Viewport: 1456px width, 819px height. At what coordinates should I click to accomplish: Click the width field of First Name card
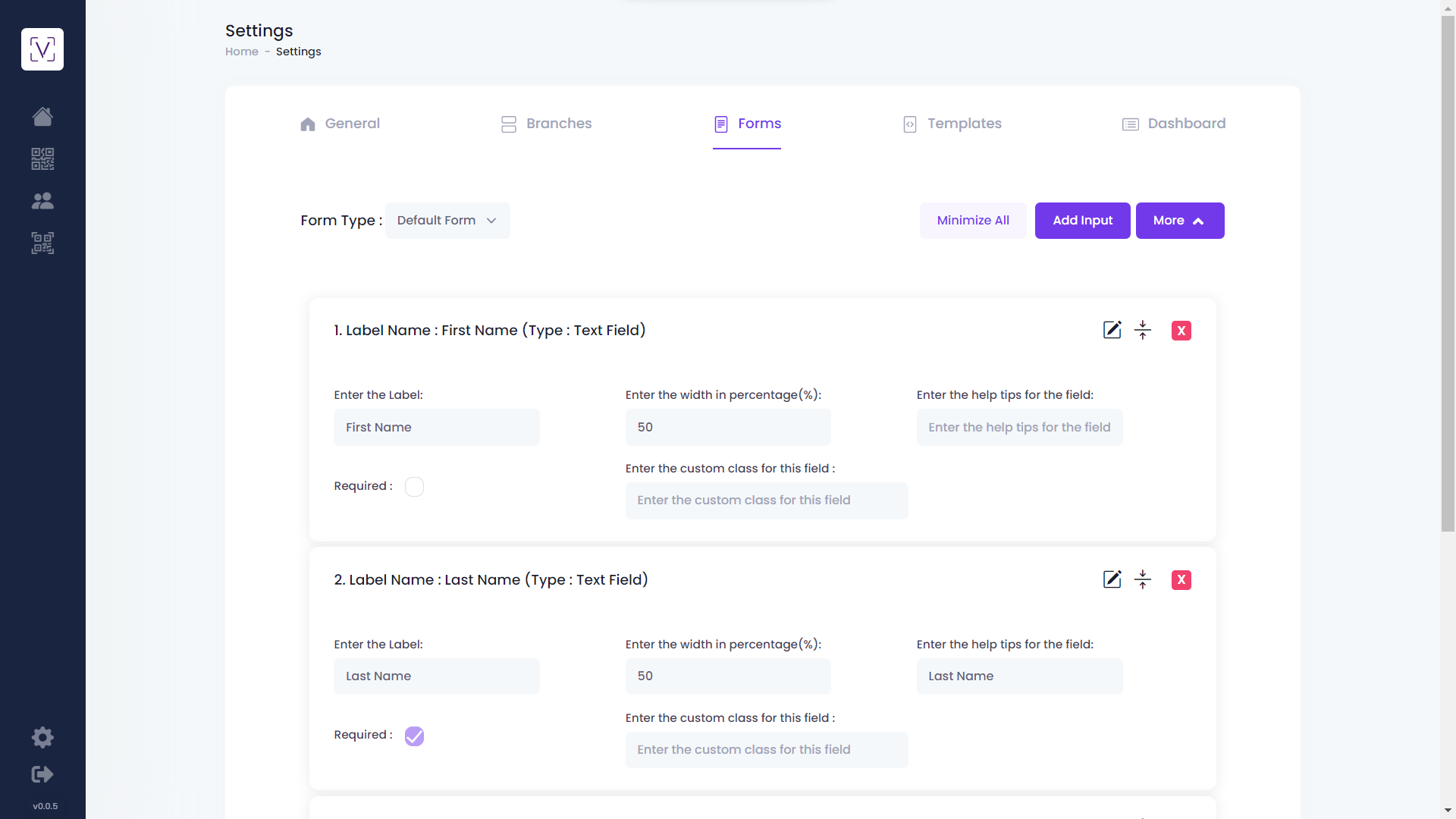[728, 428]
